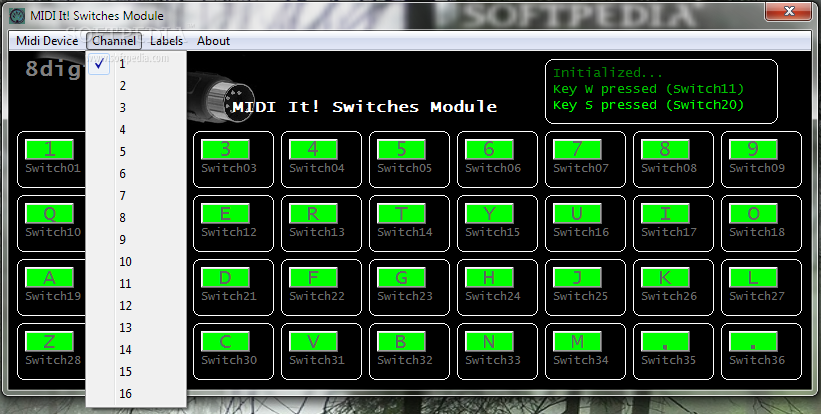
Task: Fire Switch30 green C button
Action: click(225, 342)
